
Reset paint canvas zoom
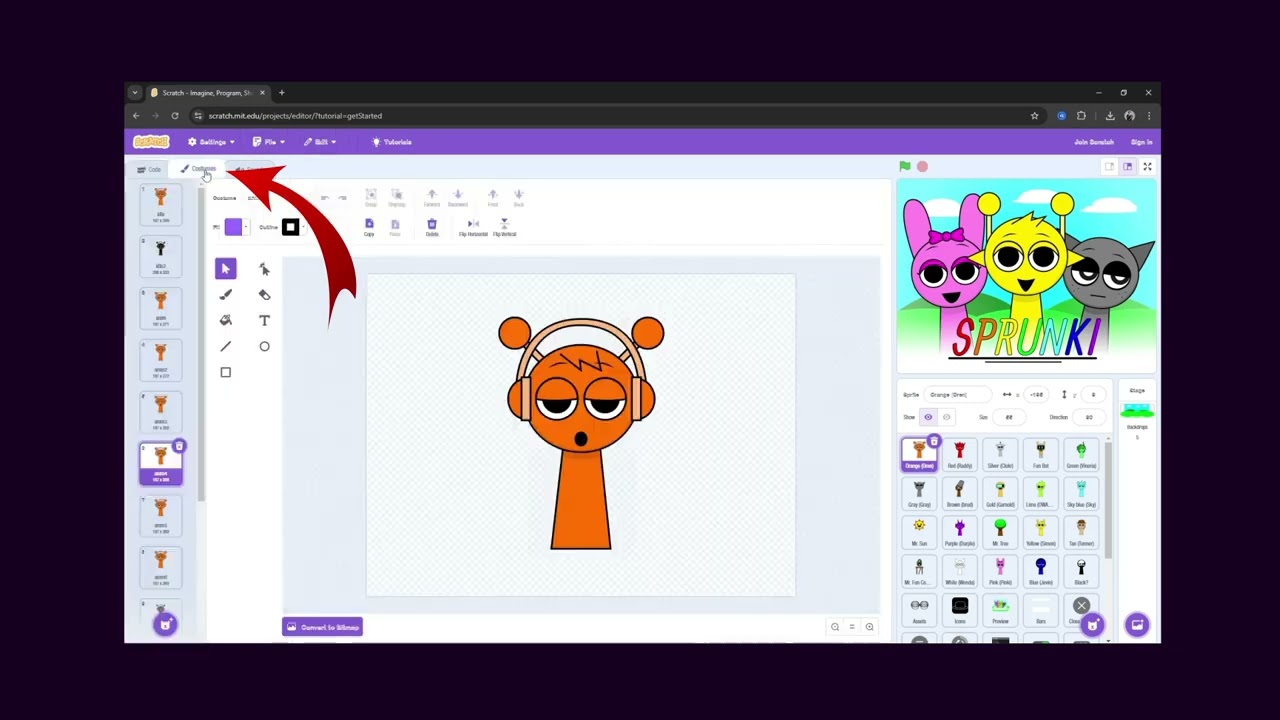852,627
